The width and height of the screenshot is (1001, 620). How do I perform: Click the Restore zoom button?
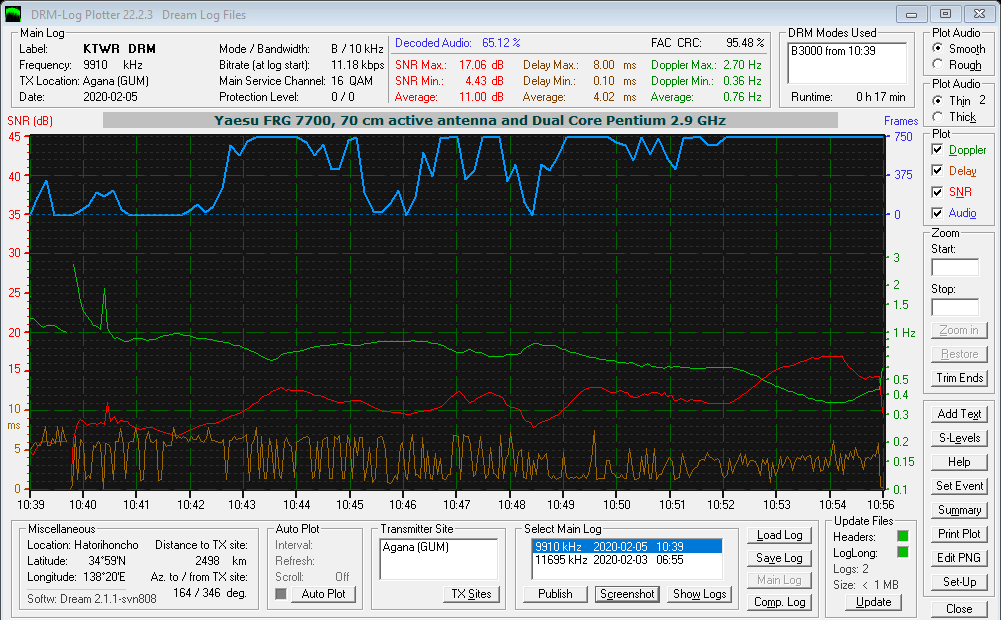pyautogui.click(x=959, y=354)
